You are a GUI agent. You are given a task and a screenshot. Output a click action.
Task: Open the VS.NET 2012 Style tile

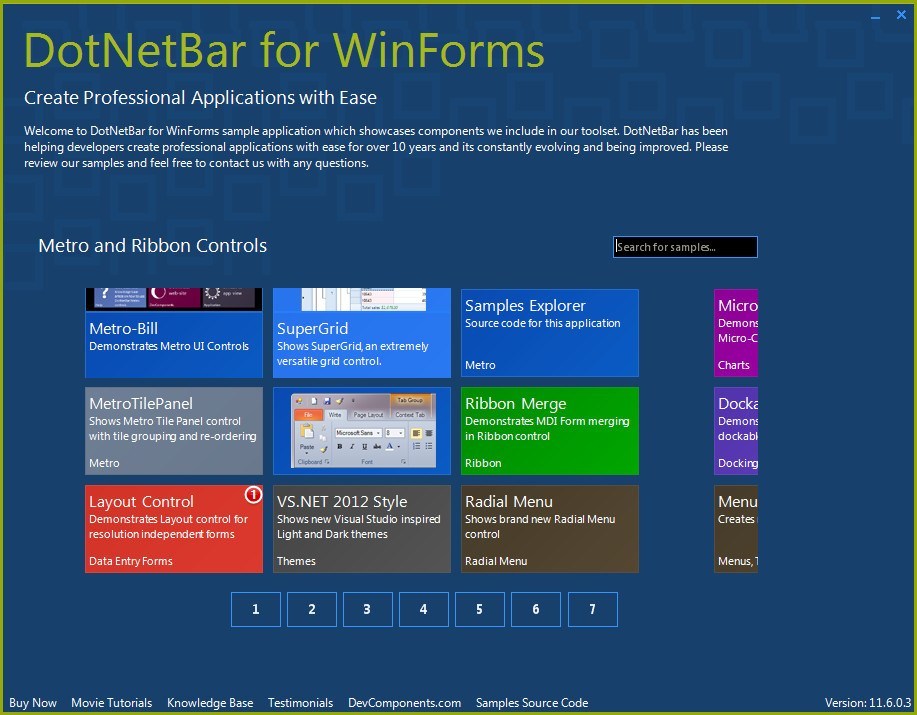[x=362, y=529]
